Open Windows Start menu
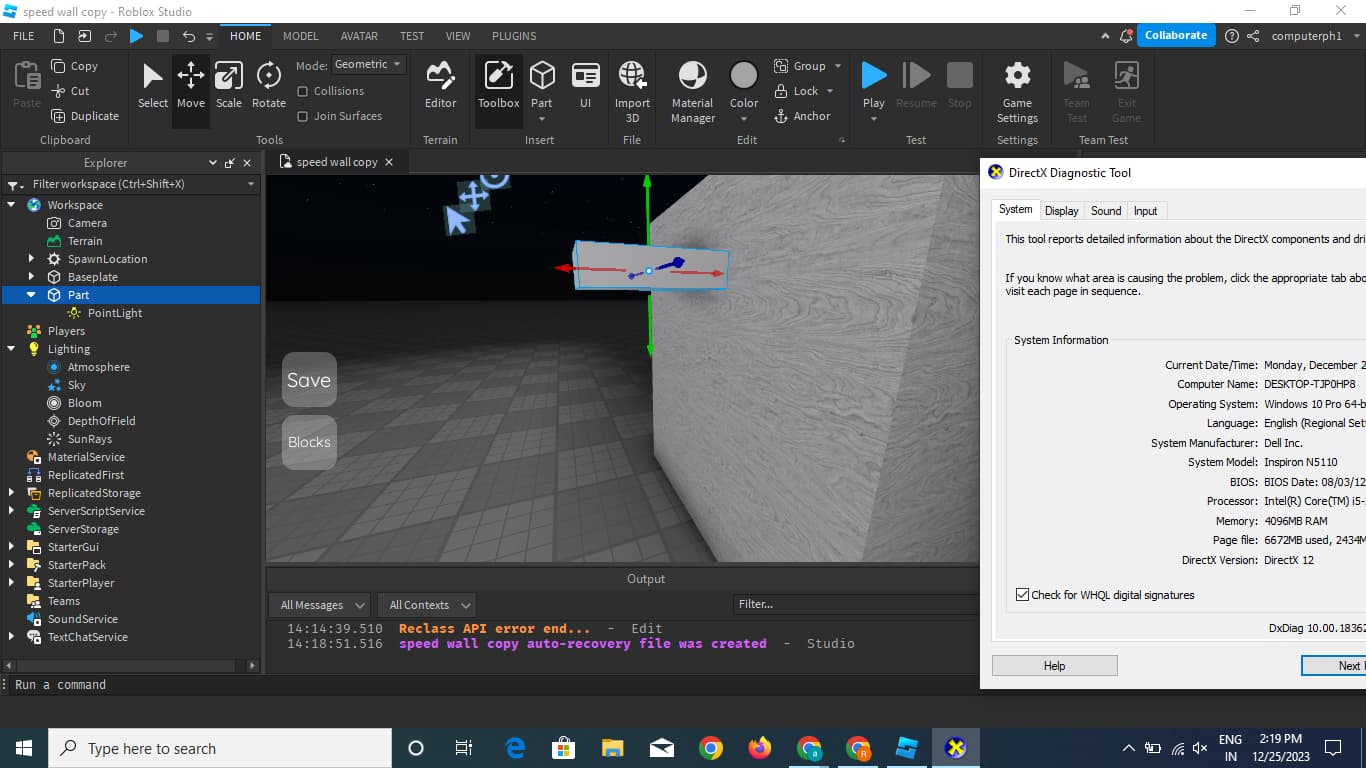Screen dimensions: 1366x768 24,748
